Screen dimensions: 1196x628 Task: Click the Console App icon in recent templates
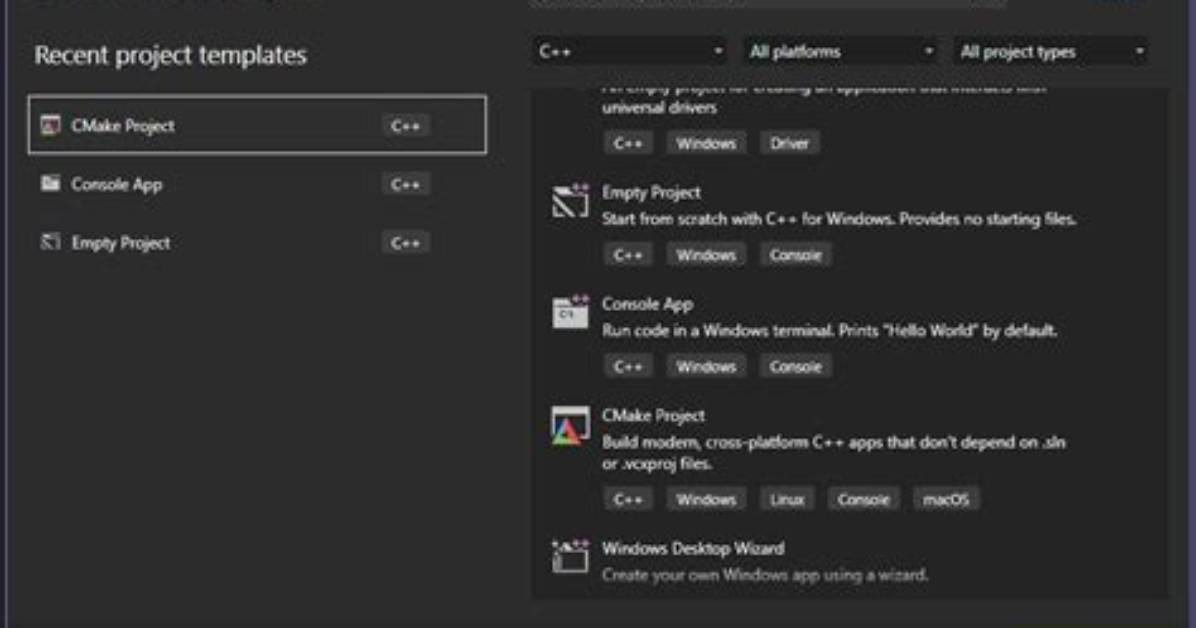[x=50, y=183]
